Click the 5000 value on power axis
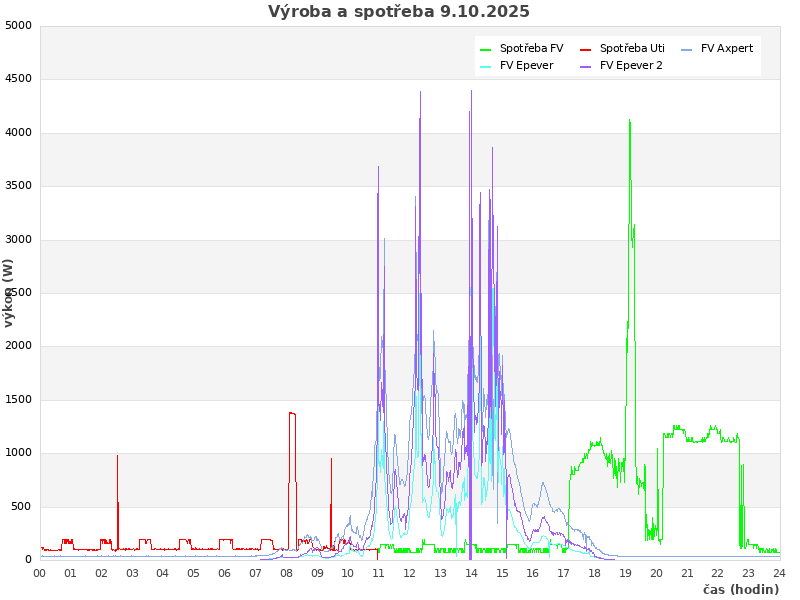800x600 pixels. click(19, 25)
